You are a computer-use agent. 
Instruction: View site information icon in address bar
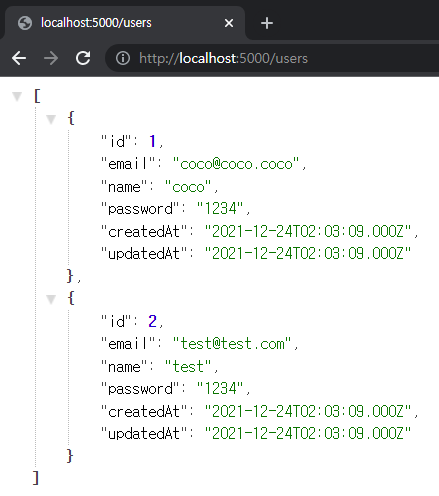click(123, 58)
